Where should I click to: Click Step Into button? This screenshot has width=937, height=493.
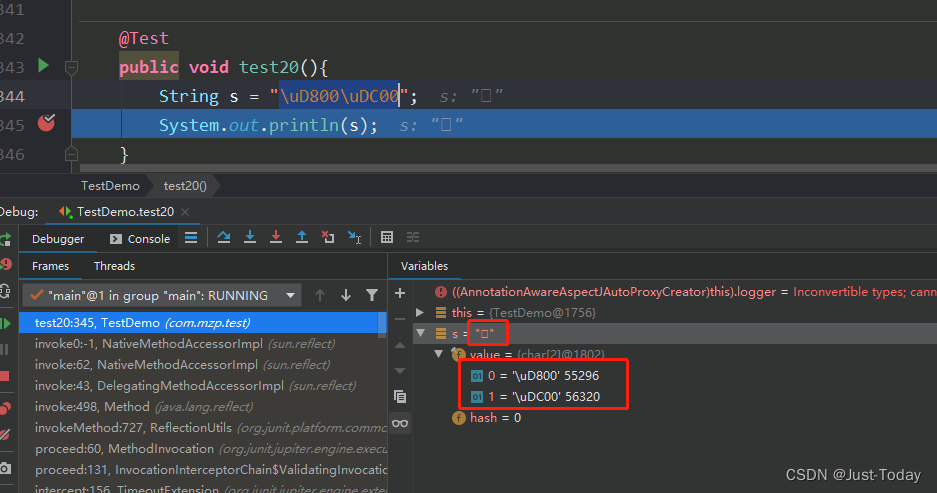(250, 238)
